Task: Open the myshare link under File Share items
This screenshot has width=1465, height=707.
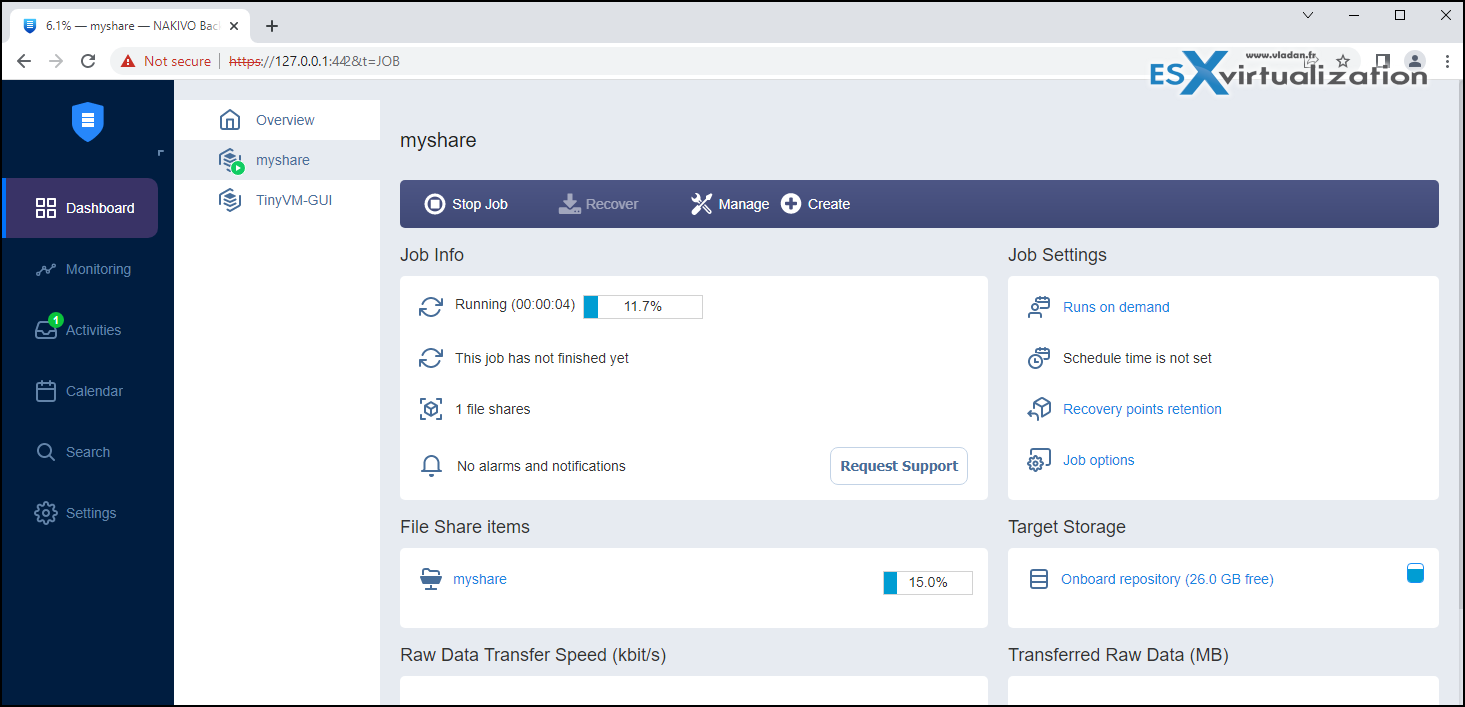Action: pos(480,579)
